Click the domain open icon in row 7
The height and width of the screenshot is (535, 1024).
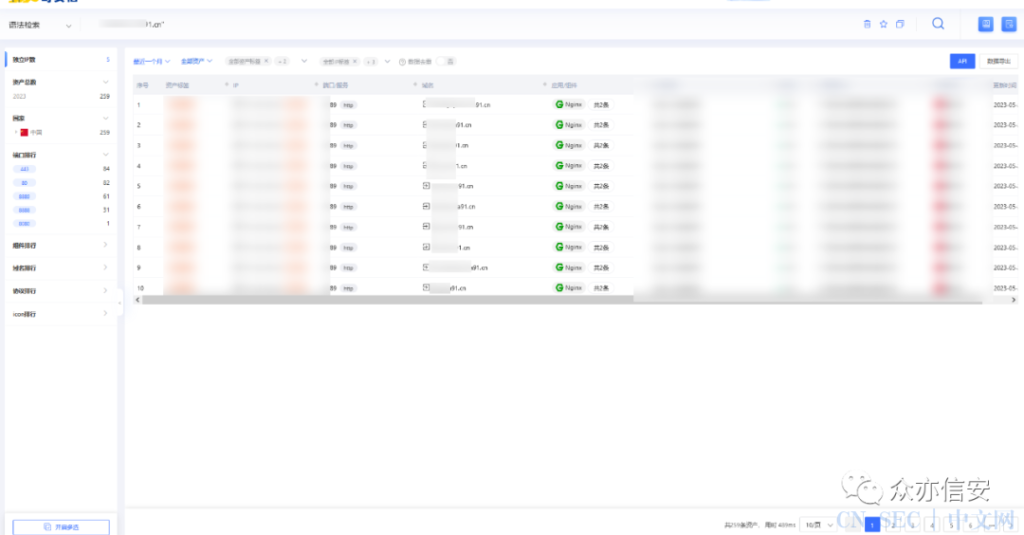point(426,226)
